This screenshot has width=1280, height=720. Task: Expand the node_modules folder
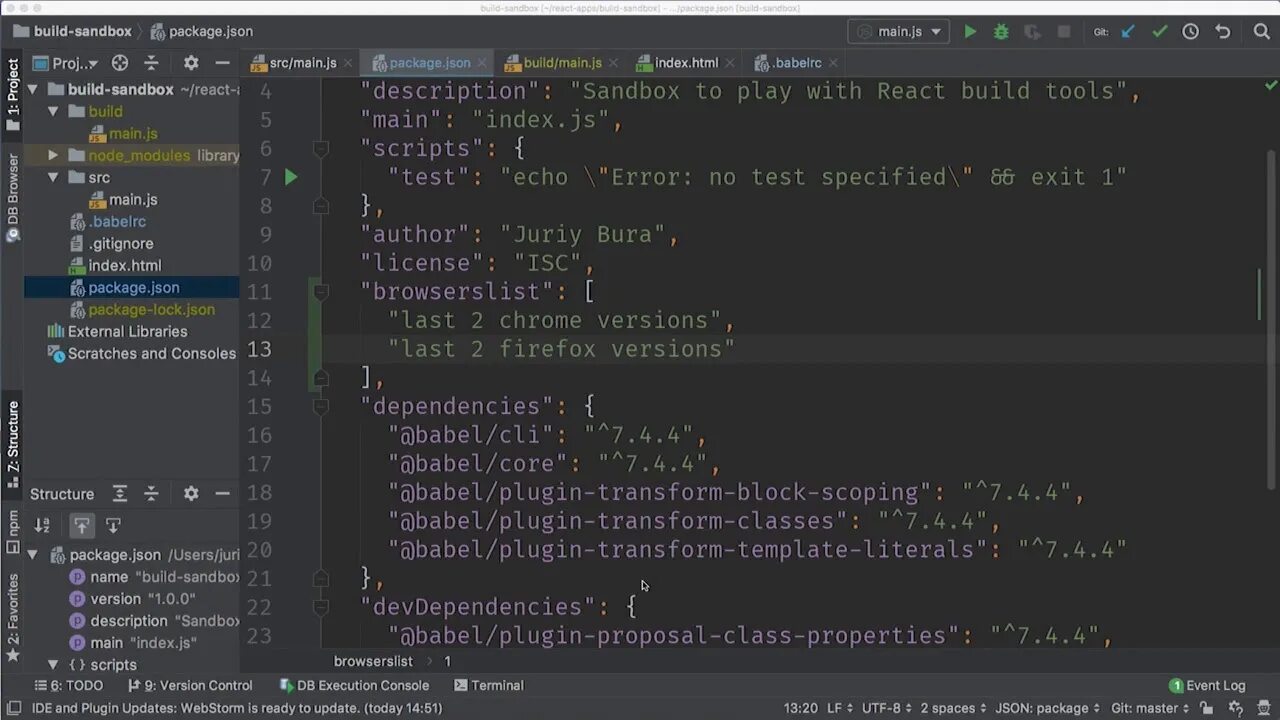pyautogui.click(x=53, y=156)
